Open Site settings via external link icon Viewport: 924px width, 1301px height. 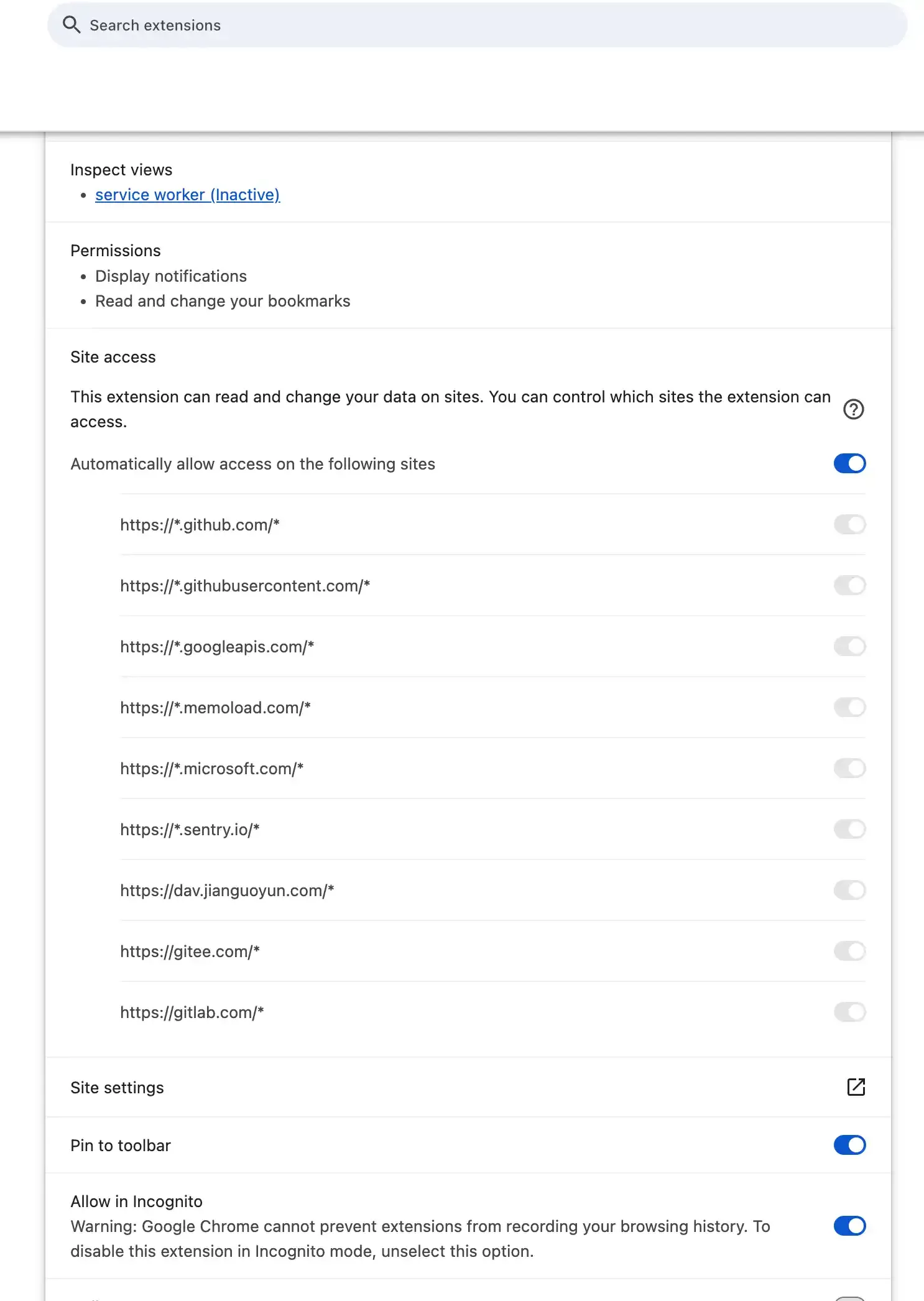(x=856, y=1088)
